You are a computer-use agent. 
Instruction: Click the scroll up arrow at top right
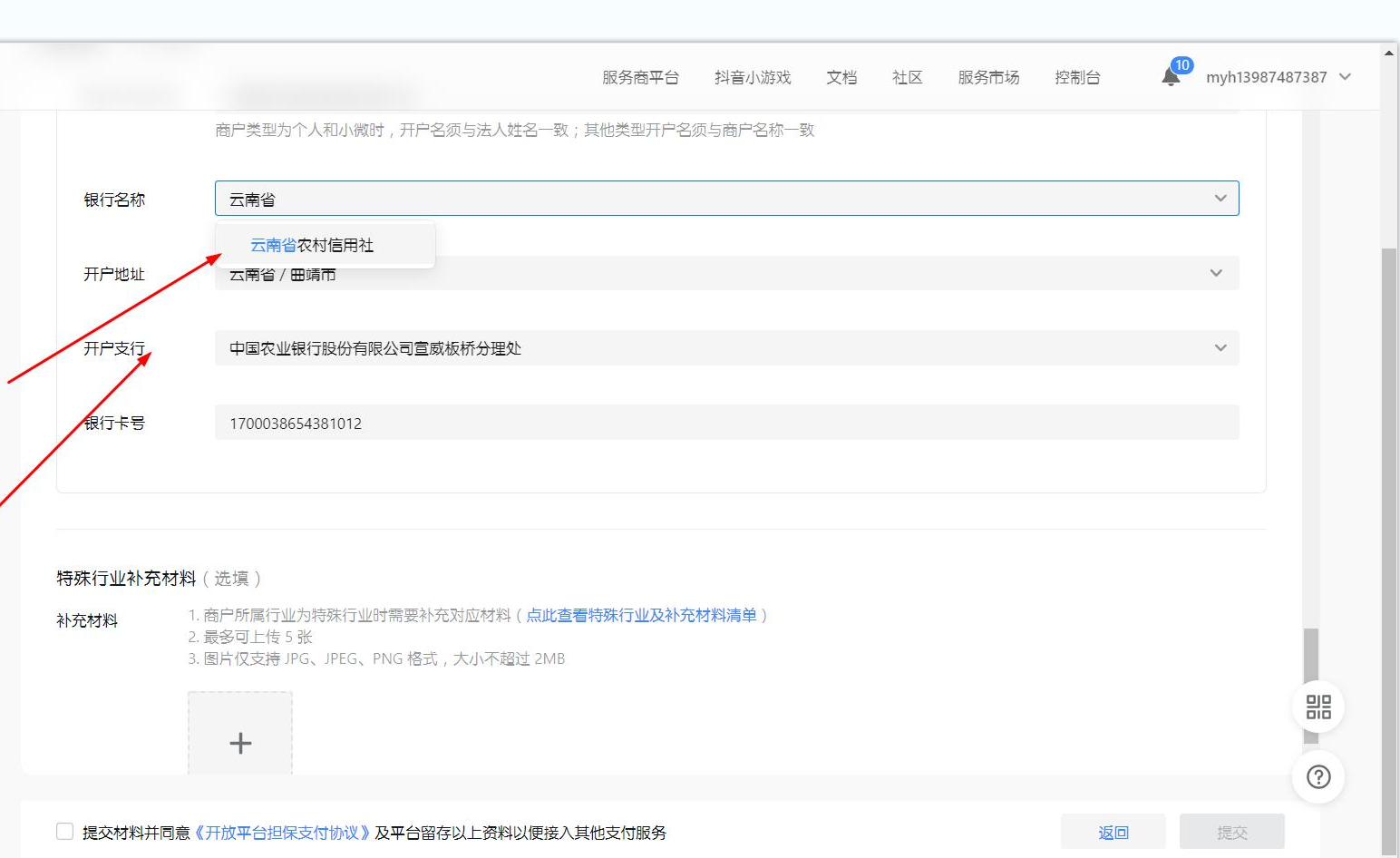[1389, 54]
